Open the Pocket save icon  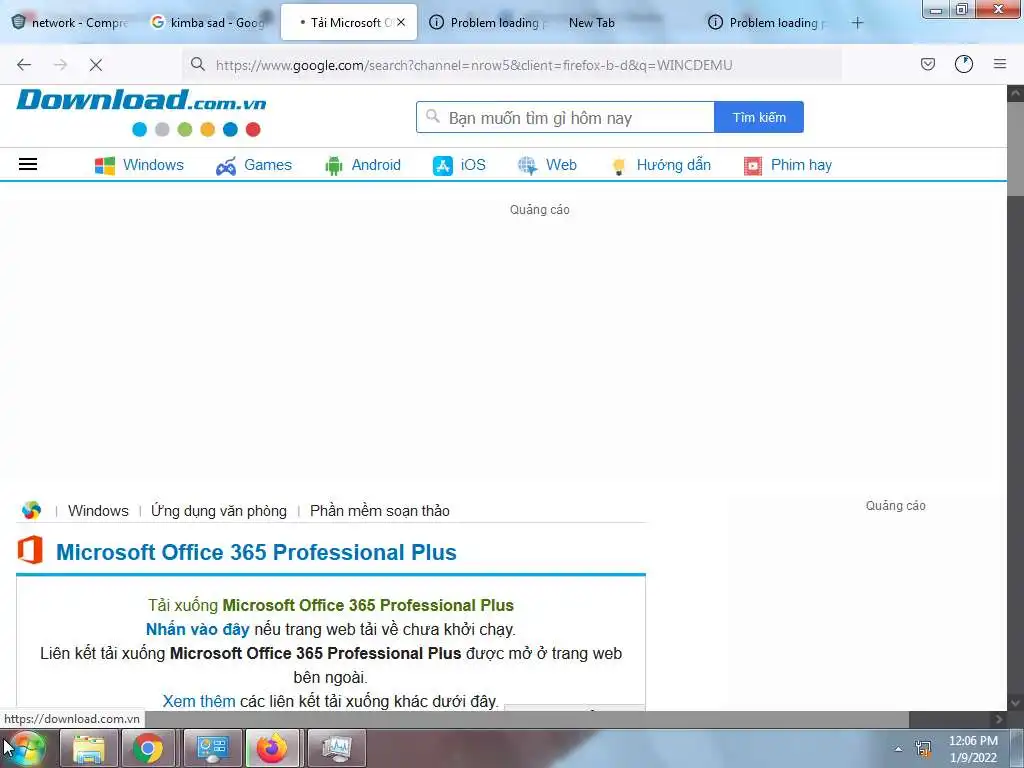pyautogui.click(x=927, y=64)
